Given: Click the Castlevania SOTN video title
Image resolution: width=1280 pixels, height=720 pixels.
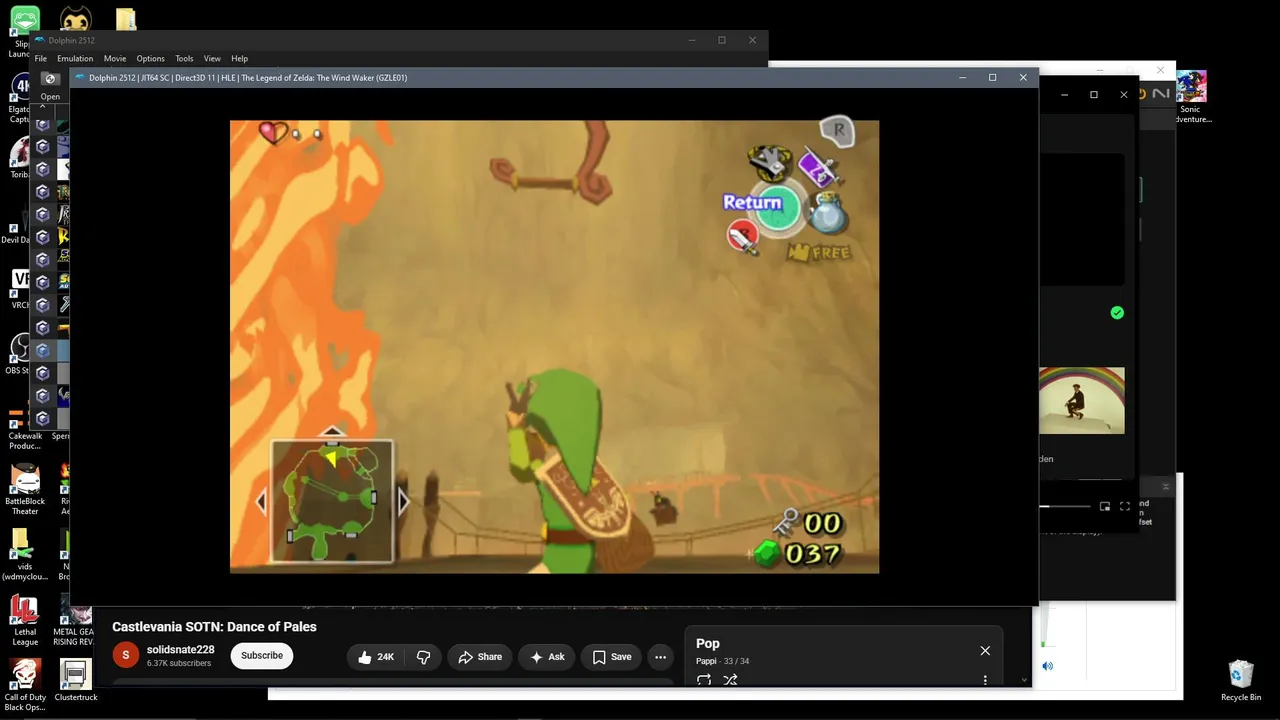Looking at the screenshot, I should point(214,627).
